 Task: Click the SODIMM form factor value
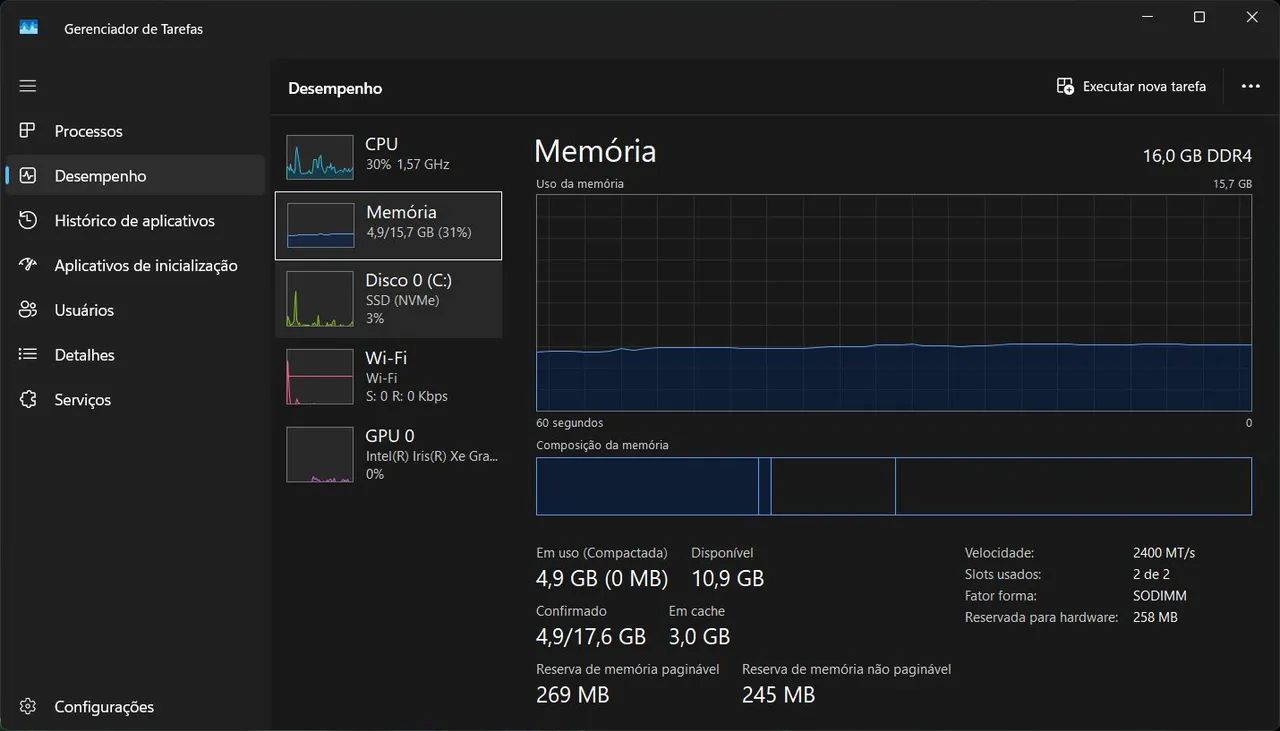tap(1160, 596)
